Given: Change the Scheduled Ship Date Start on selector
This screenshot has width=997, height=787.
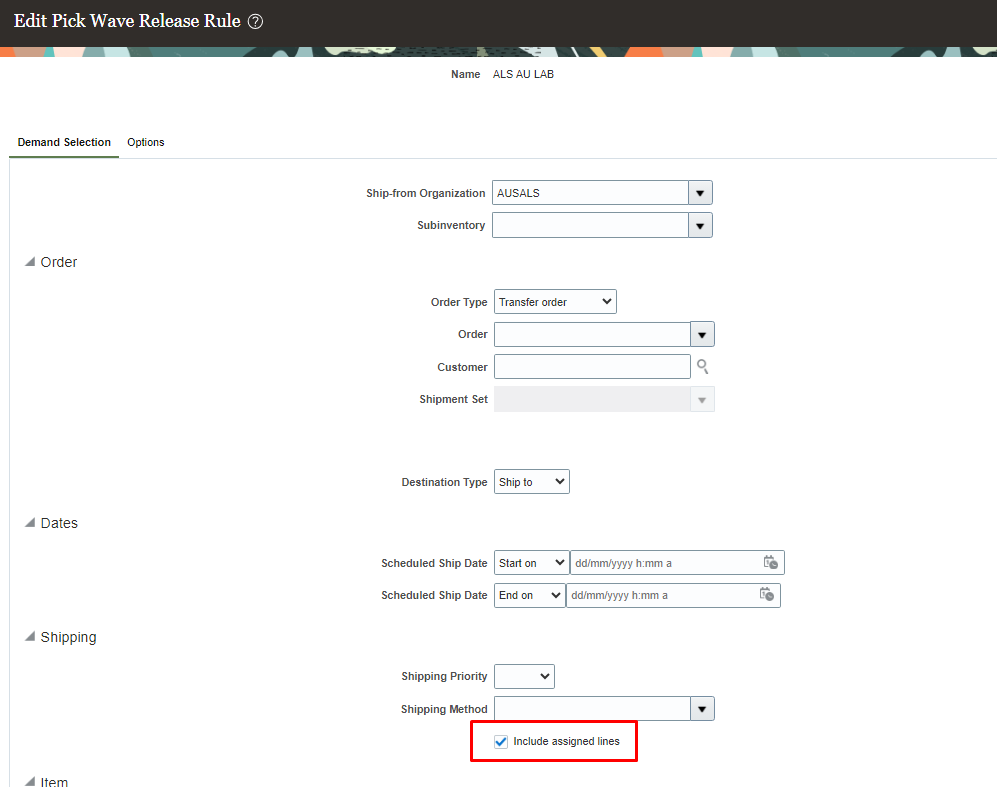Looking at the screenshot, I should (531, 562).
